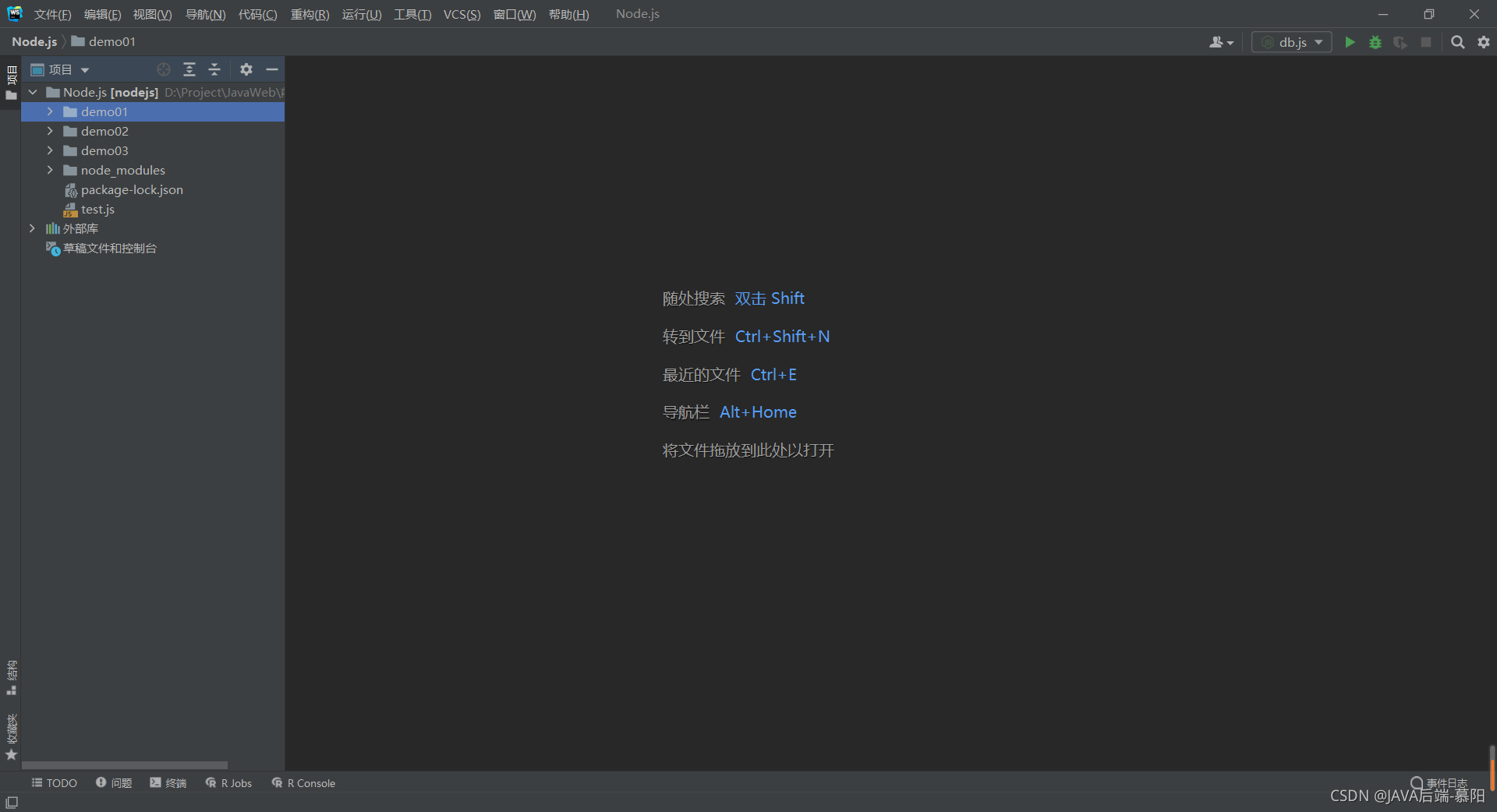1497x812 pixels.
Task: Run db.js with the green play button
Action: tap(1350, 42)
